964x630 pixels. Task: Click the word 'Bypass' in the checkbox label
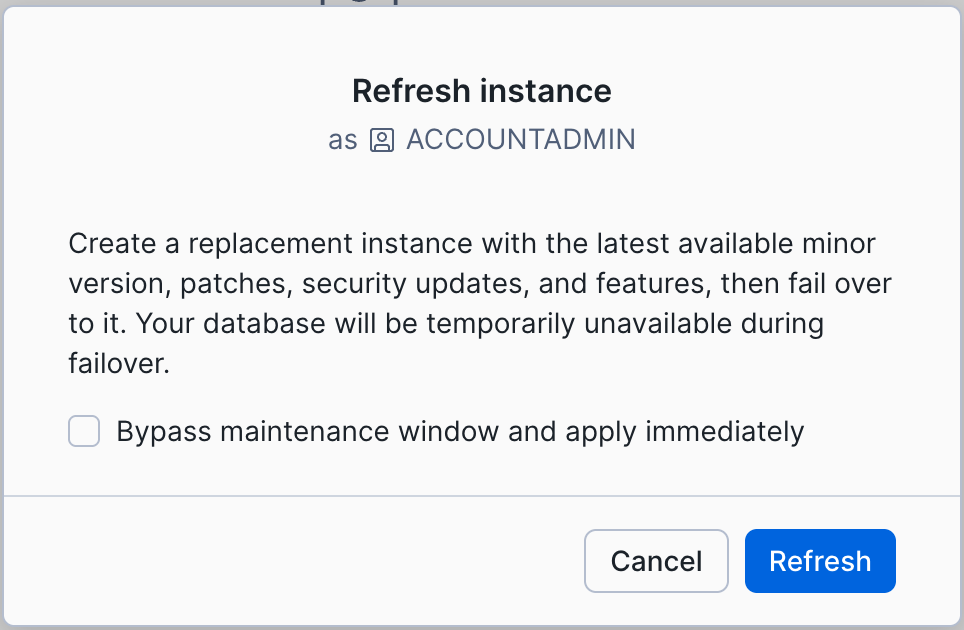pos(164,432)
